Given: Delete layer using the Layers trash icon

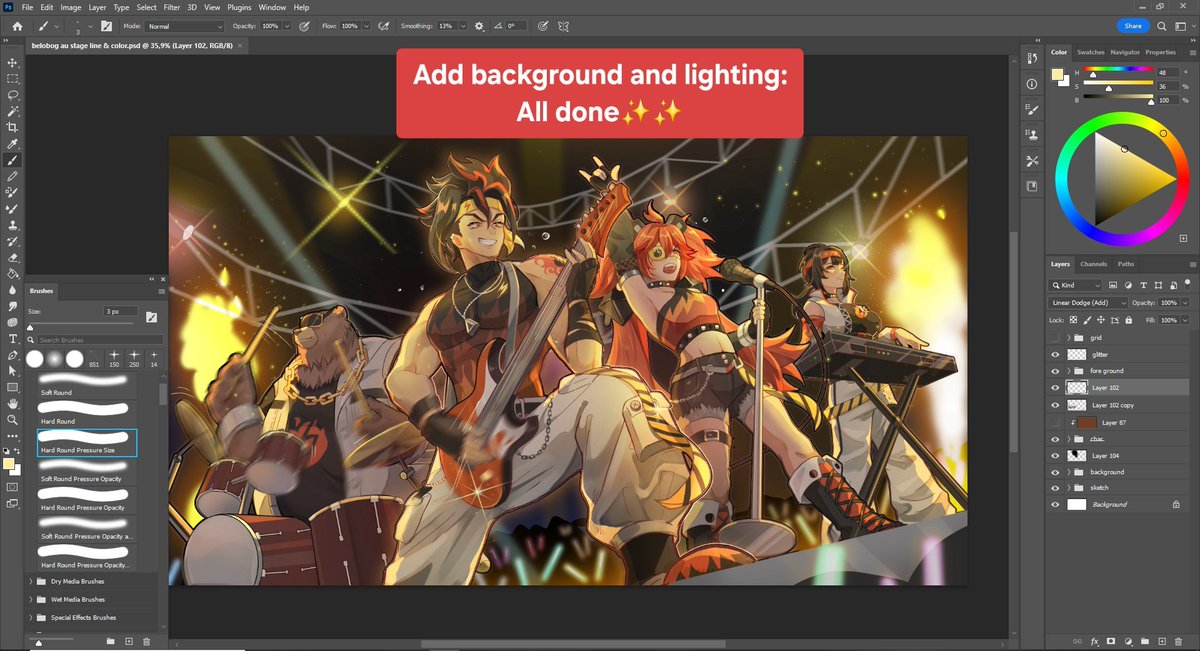Looking at the screenshot, I should [x=1180, y=641].
